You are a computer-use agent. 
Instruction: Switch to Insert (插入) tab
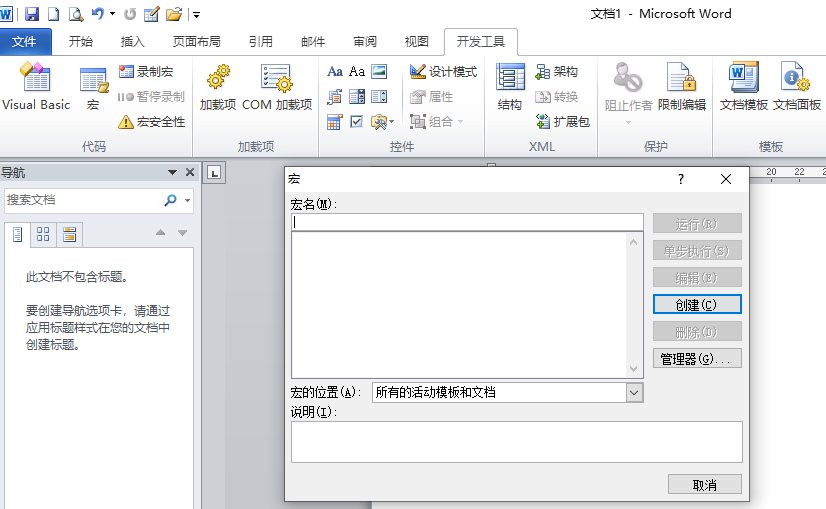(132, 42)
